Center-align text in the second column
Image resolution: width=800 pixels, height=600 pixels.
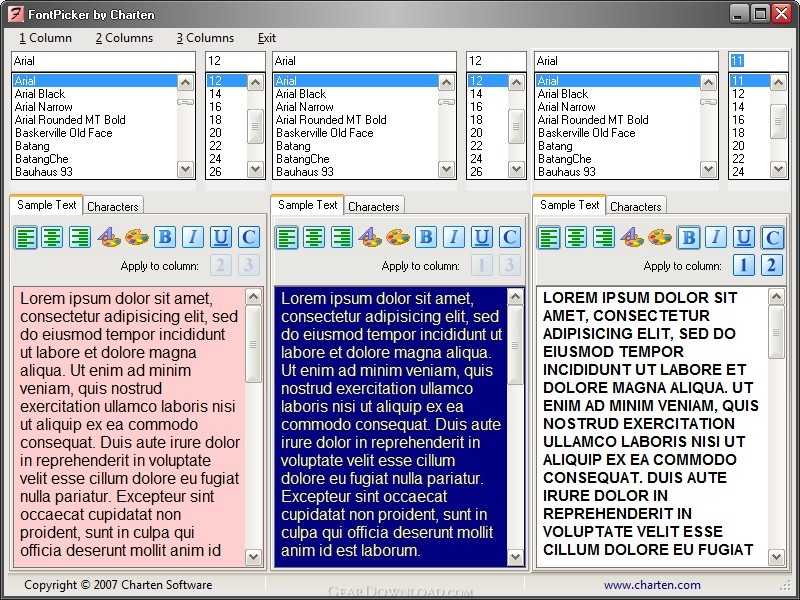coord(315,238)
